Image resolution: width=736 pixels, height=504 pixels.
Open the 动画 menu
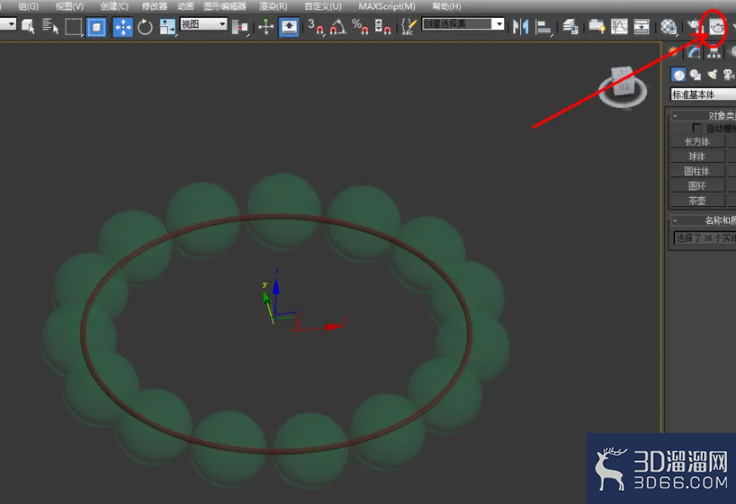click(186, 7)
